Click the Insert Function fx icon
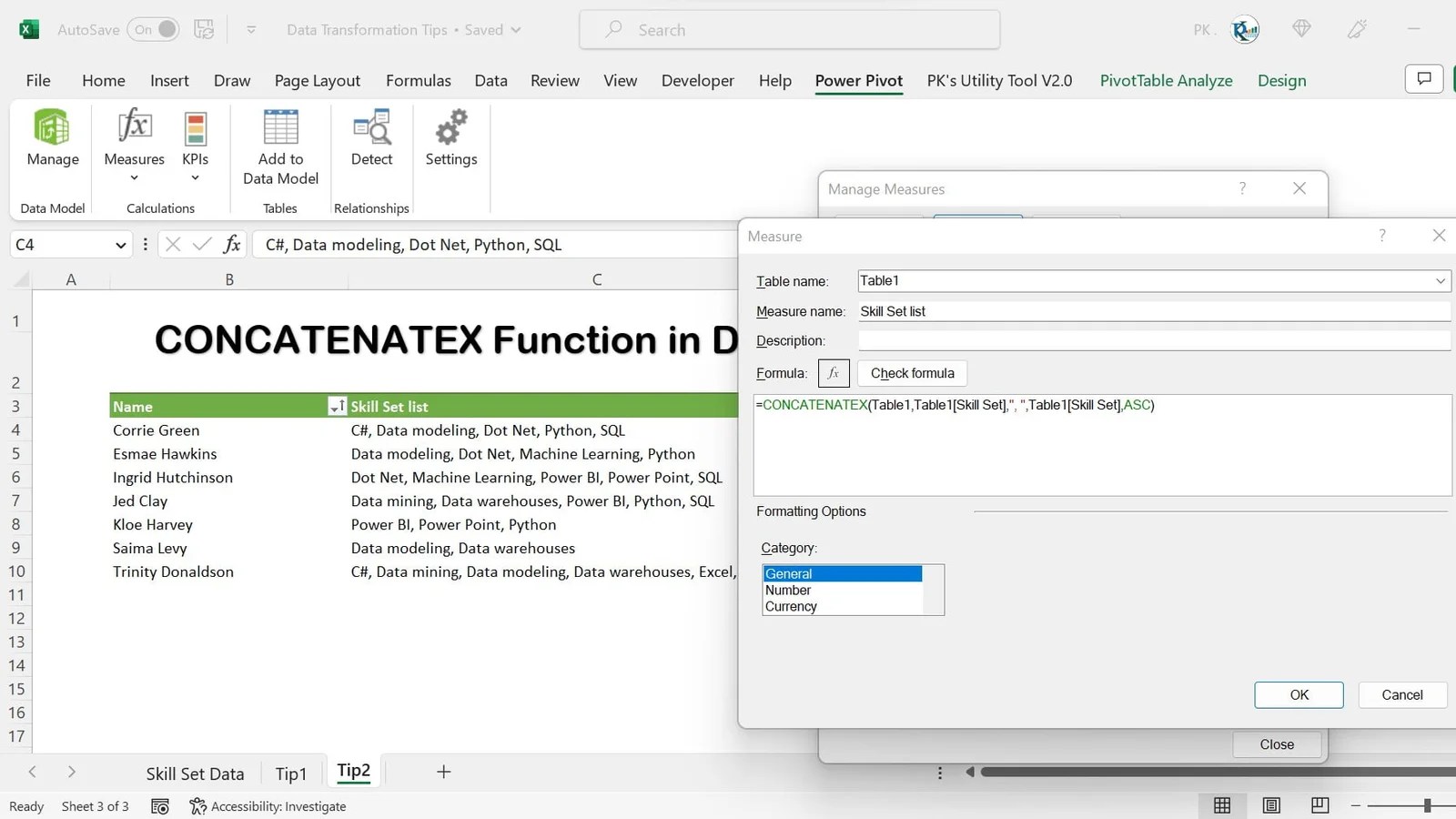 coord(232,244)
